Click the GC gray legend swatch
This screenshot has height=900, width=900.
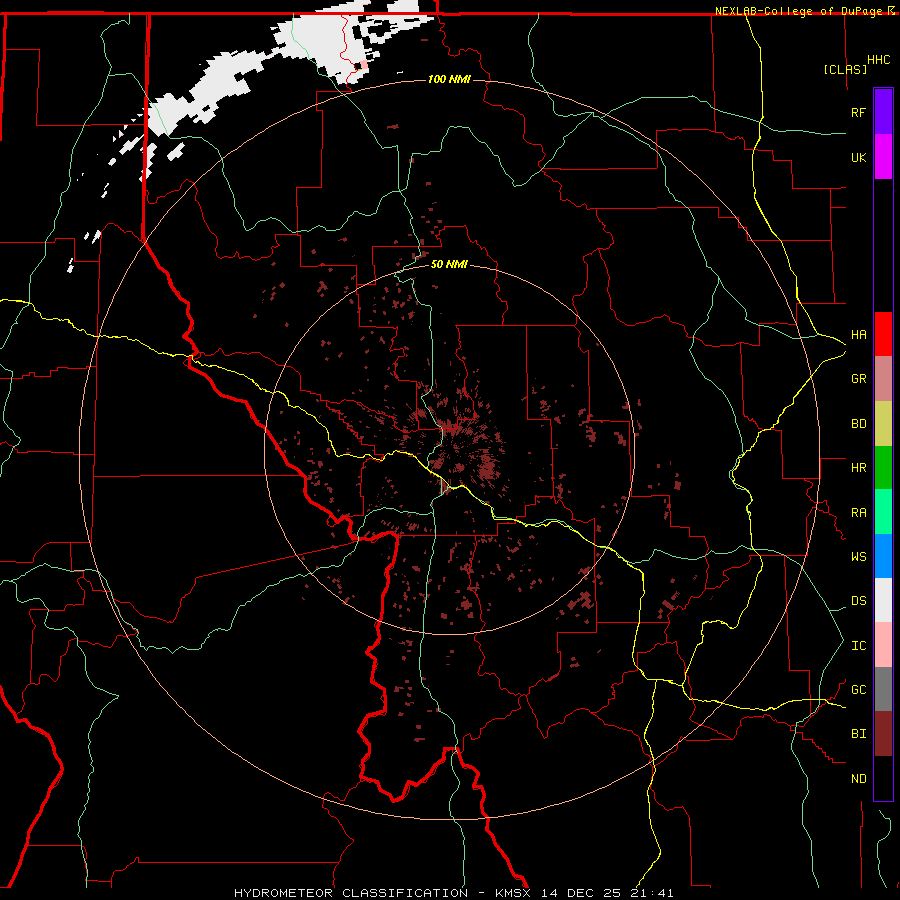883,689
